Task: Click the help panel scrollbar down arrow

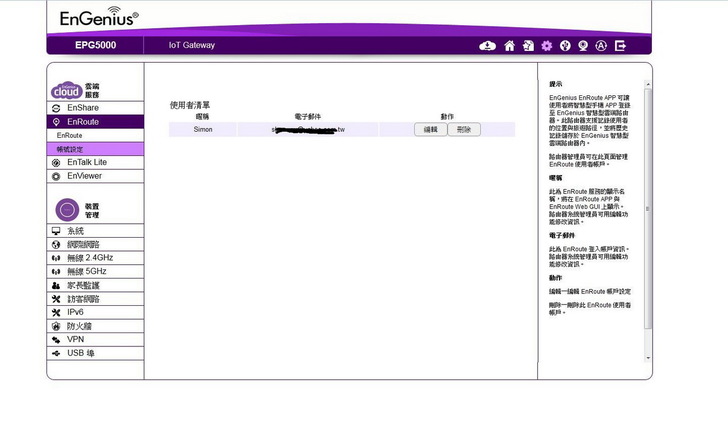Action: (x=647, y=358)
